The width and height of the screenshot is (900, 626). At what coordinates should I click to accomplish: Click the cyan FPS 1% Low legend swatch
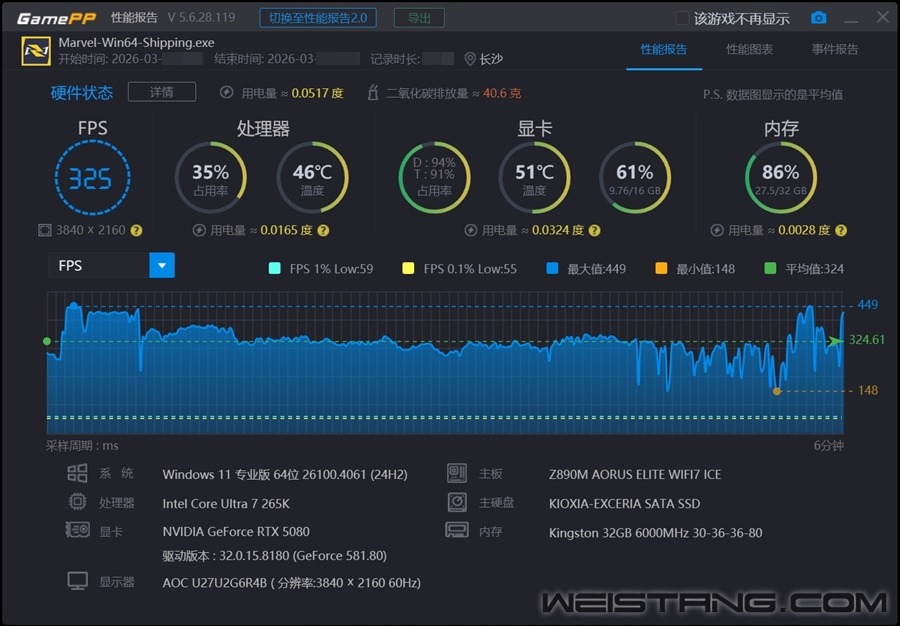click(x=274, y=268)
